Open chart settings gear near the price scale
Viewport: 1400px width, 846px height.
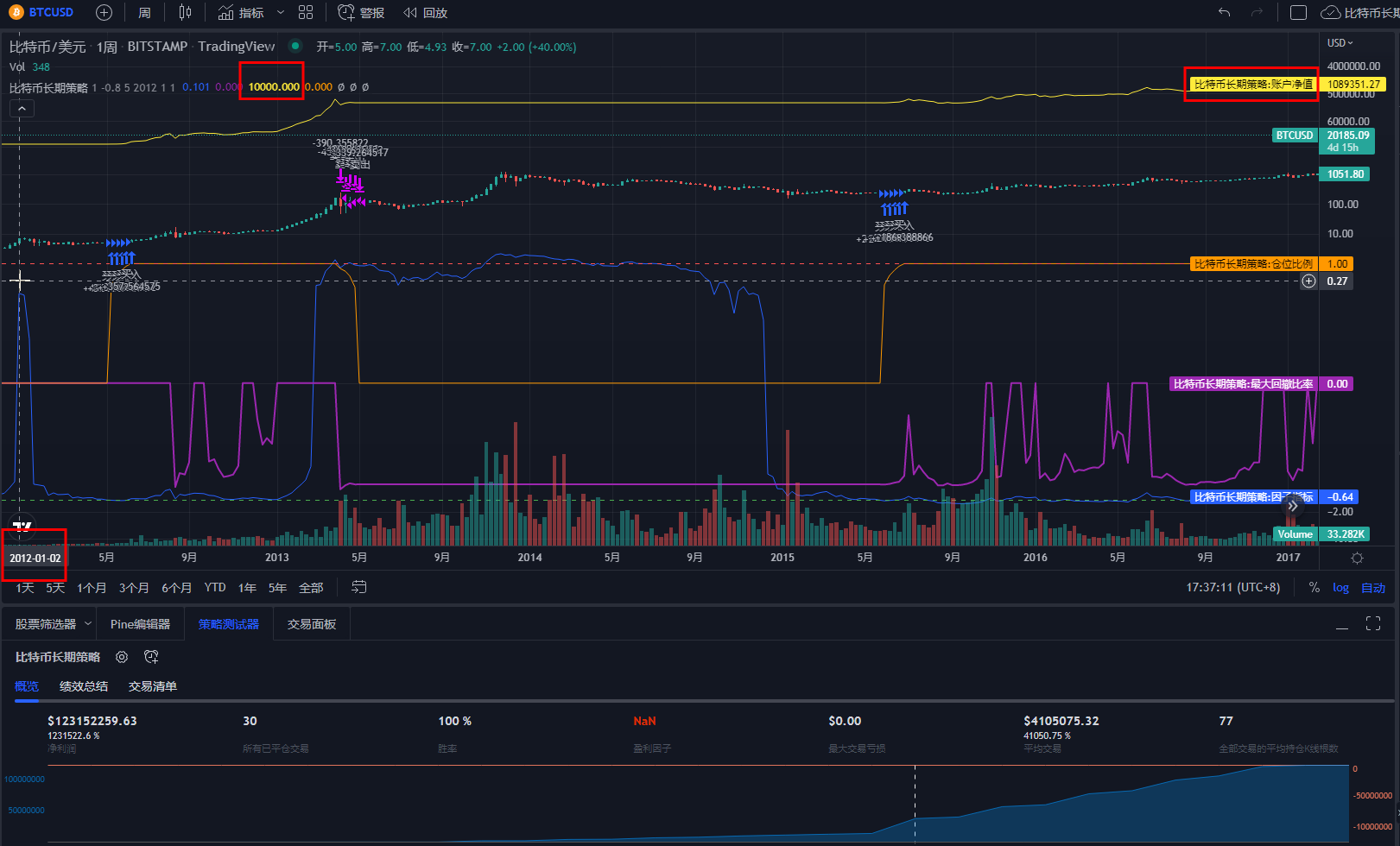coord(1357,558)
